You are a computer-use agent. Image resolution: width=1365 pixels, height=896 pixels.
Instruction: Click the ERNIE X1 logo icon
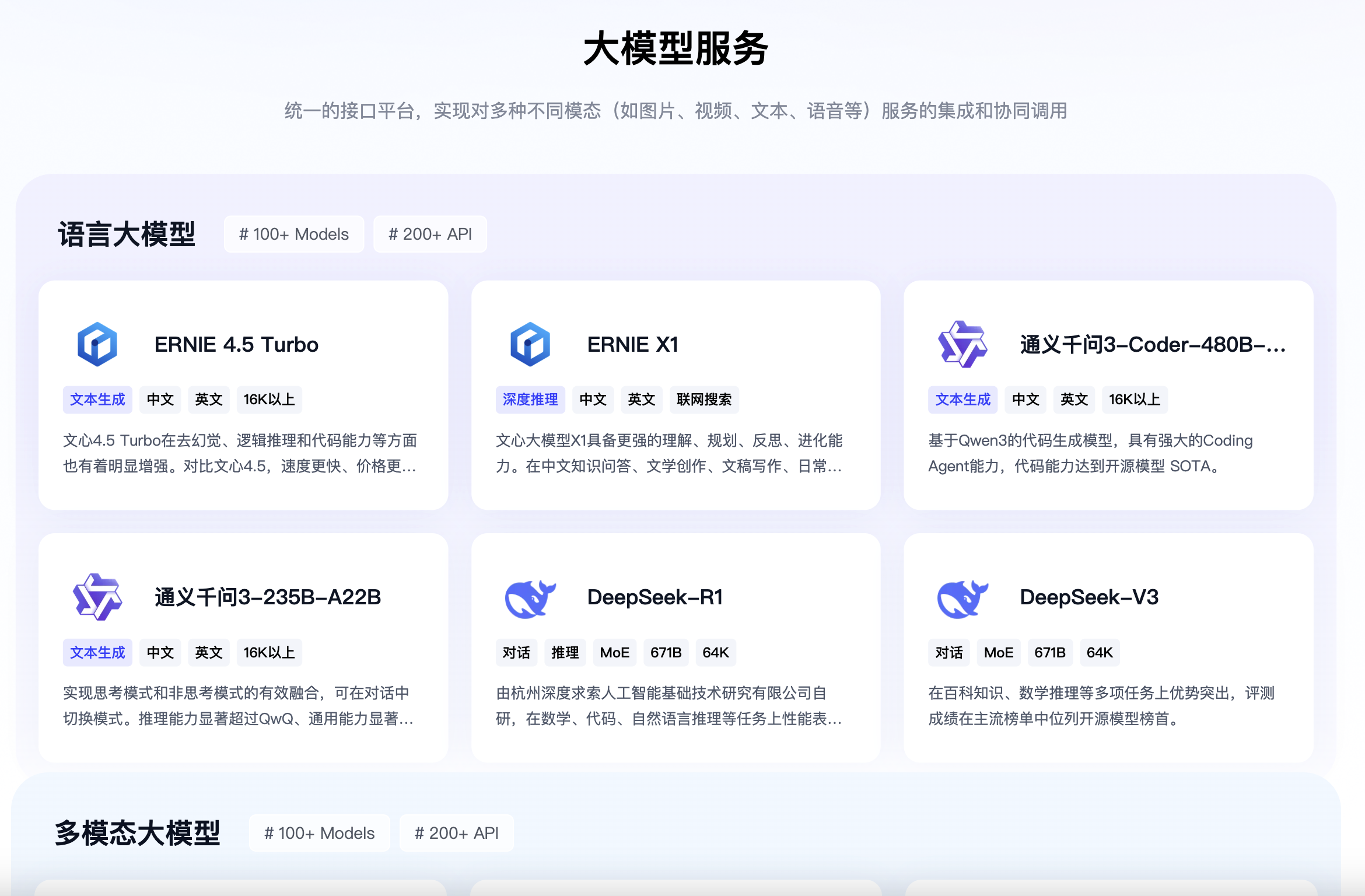pyautogui.click(x=530, y=344)
